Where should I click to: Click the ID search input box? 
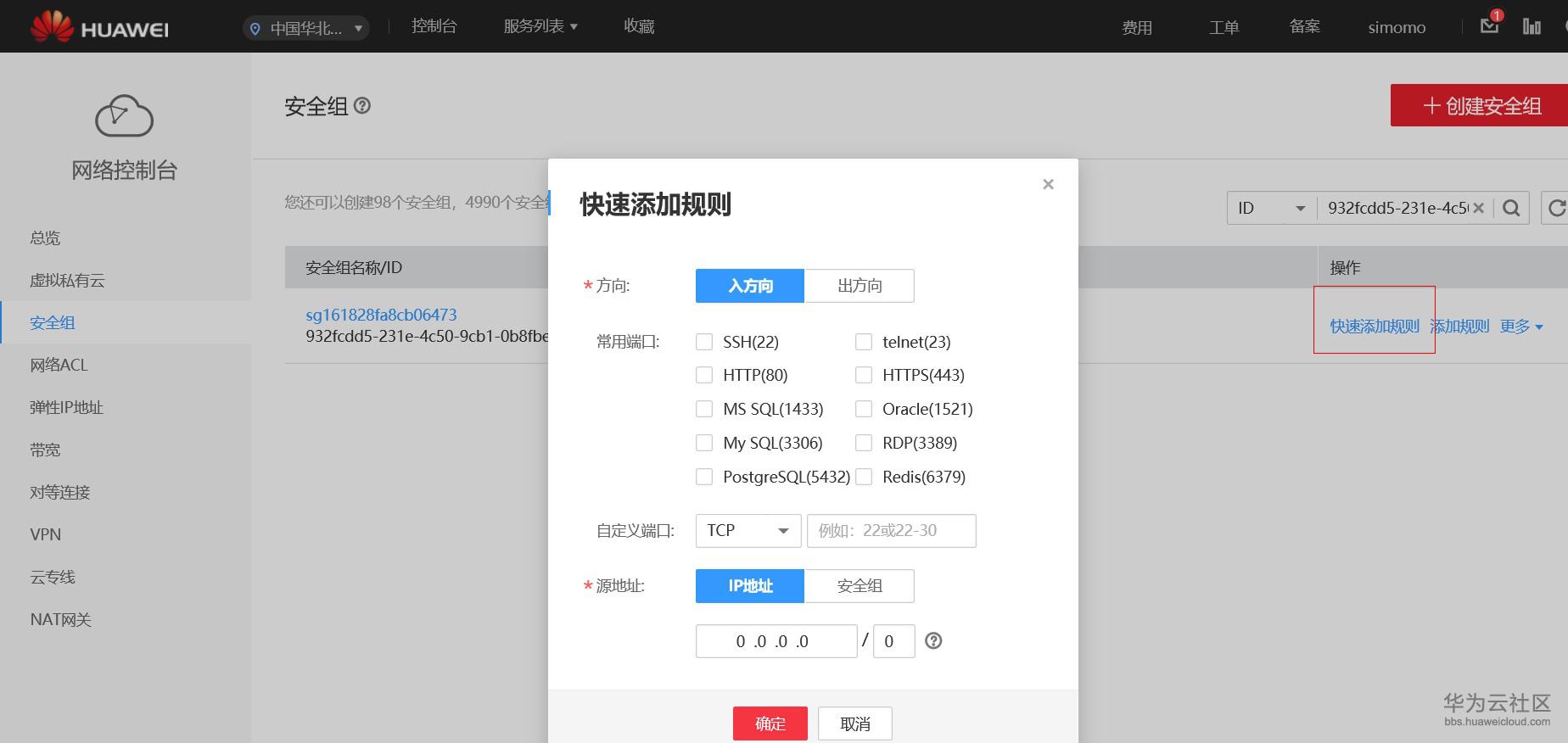pos(1396,208)
